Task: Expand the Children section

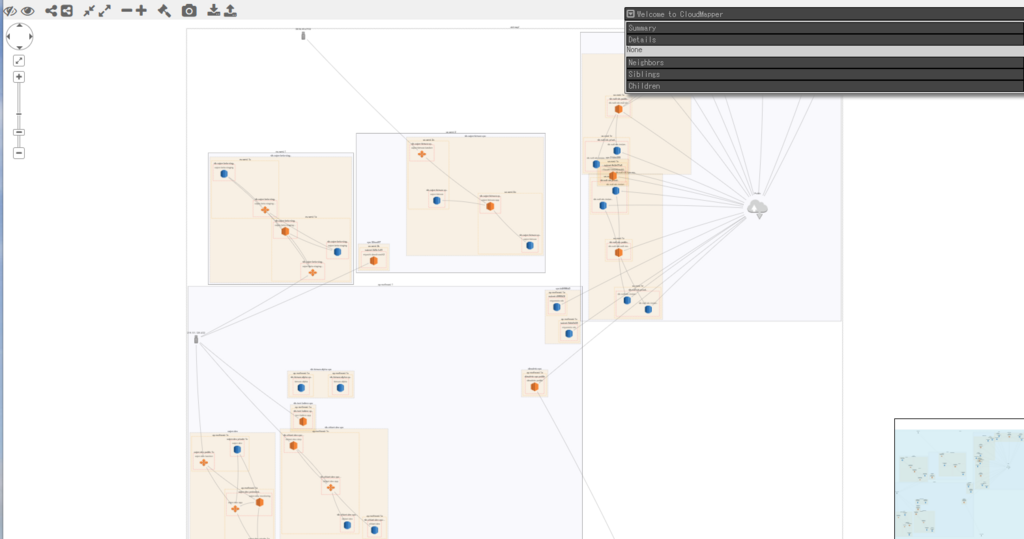Action: (824, 86)
